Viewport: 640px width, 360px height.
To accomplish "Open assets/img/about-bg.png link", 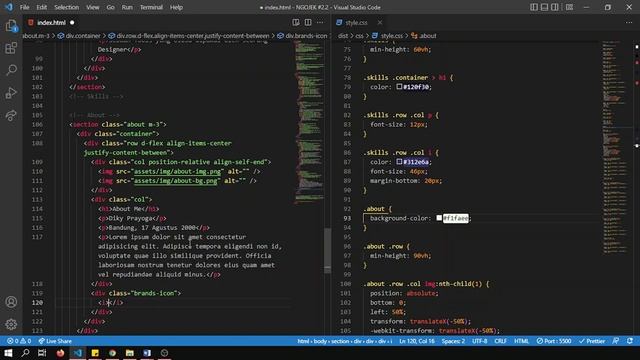I will pyautogui.click(x=176, y=181).
